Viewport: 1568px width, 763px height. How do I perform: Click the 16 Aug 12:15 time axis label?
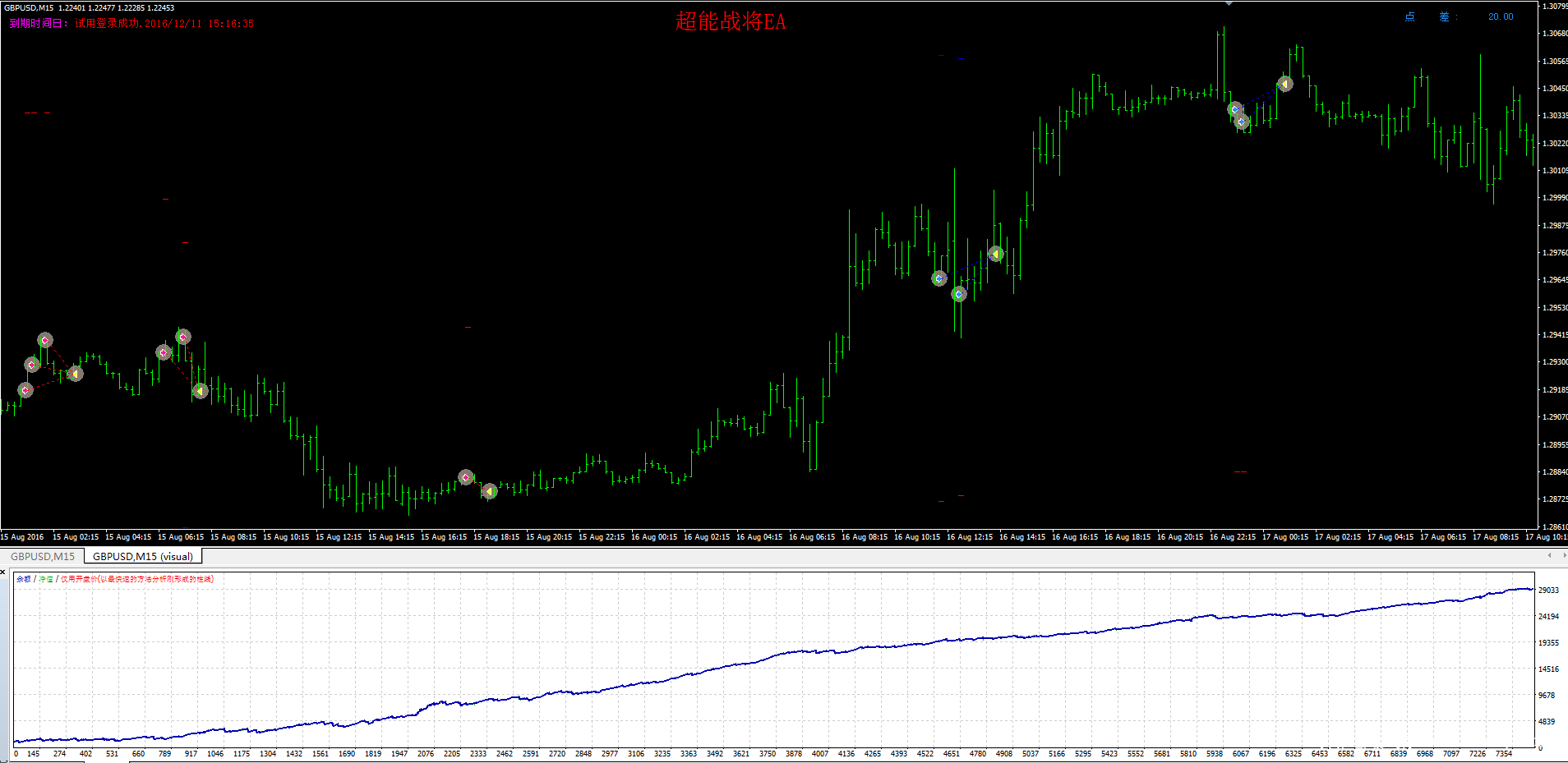pos(969,537)
